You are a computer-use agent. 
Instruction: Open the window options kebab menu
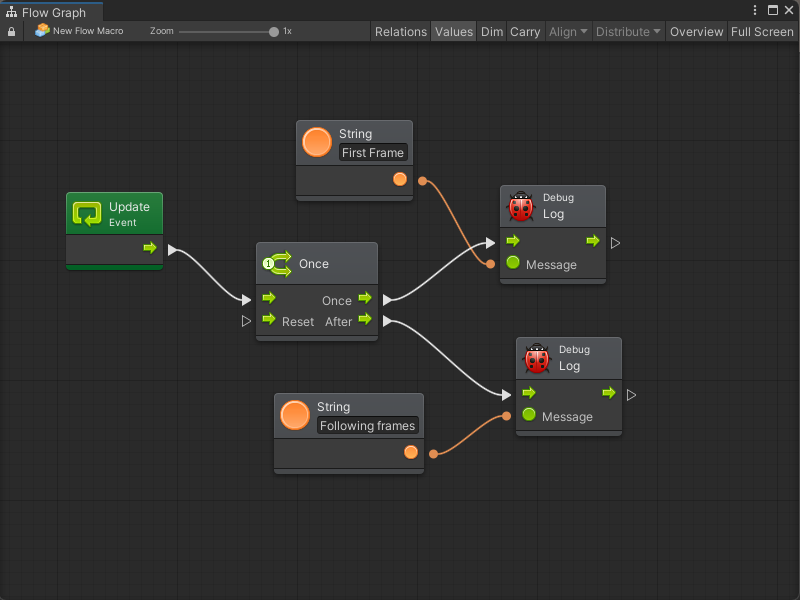coord(755,10)
